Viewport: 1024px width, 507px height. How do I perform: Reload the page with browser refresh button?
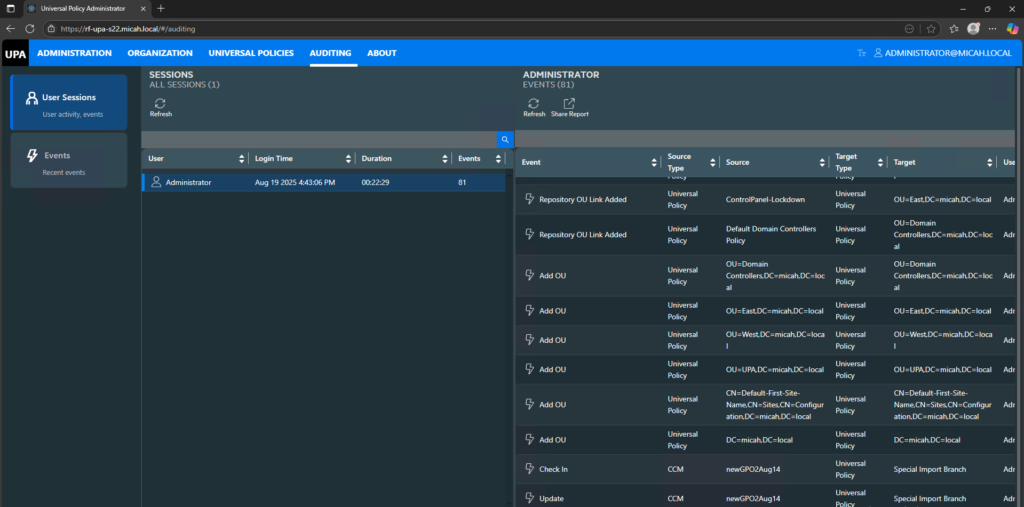[x=30, y=29]
